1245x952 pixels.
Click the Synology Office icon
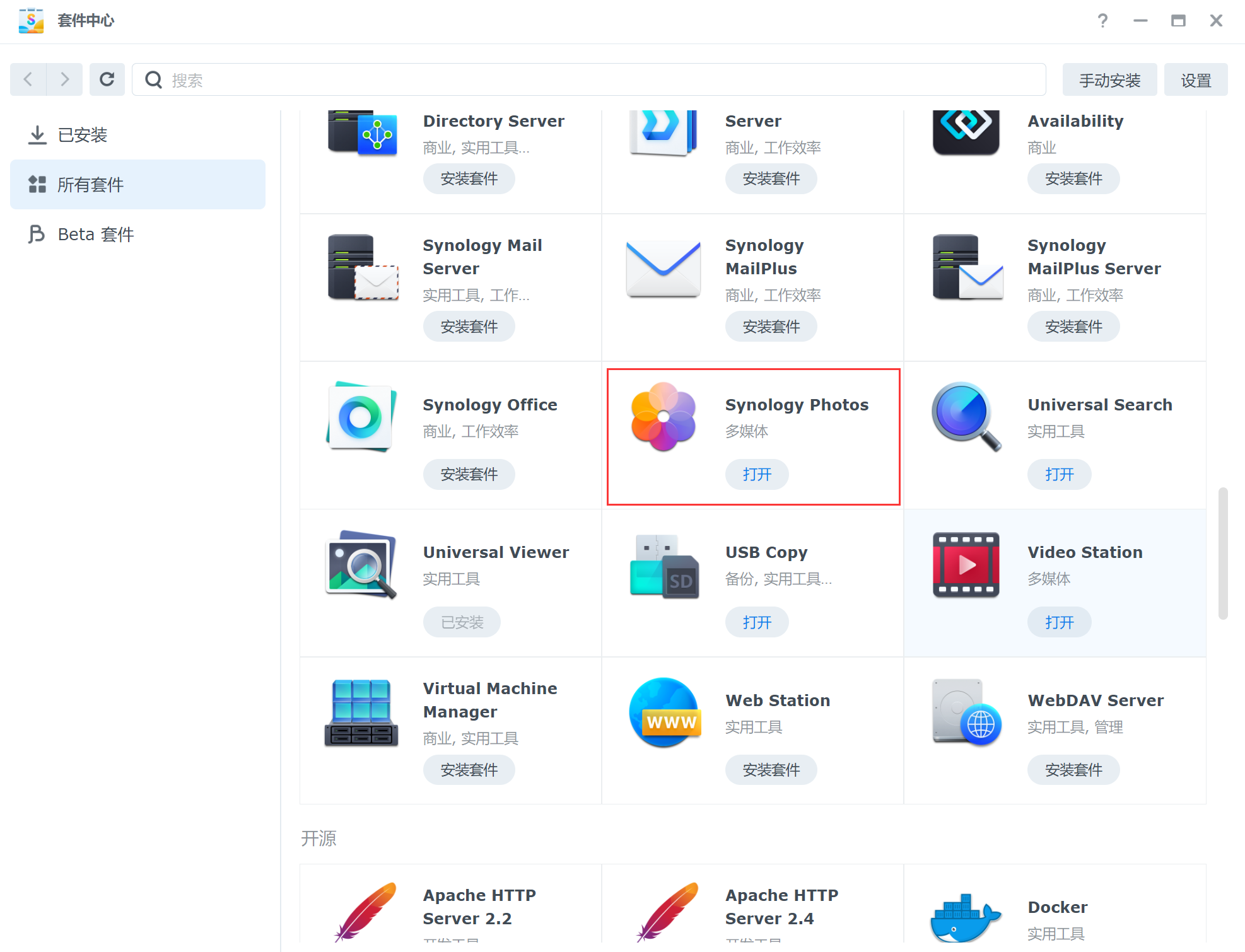pos(361,417)
